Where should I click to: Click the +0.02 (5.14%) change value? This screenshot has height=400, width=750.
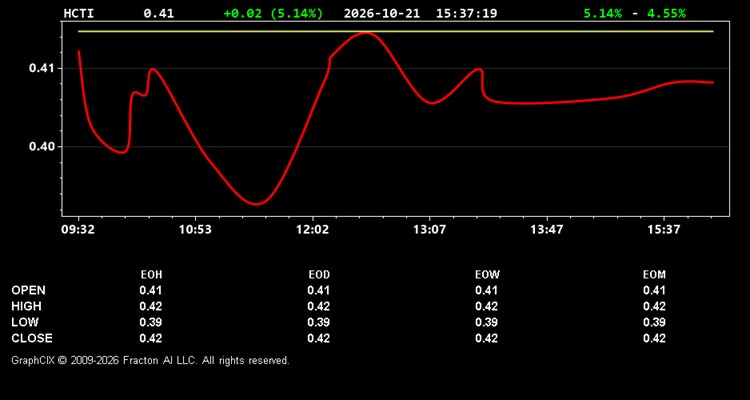point(273,13)
